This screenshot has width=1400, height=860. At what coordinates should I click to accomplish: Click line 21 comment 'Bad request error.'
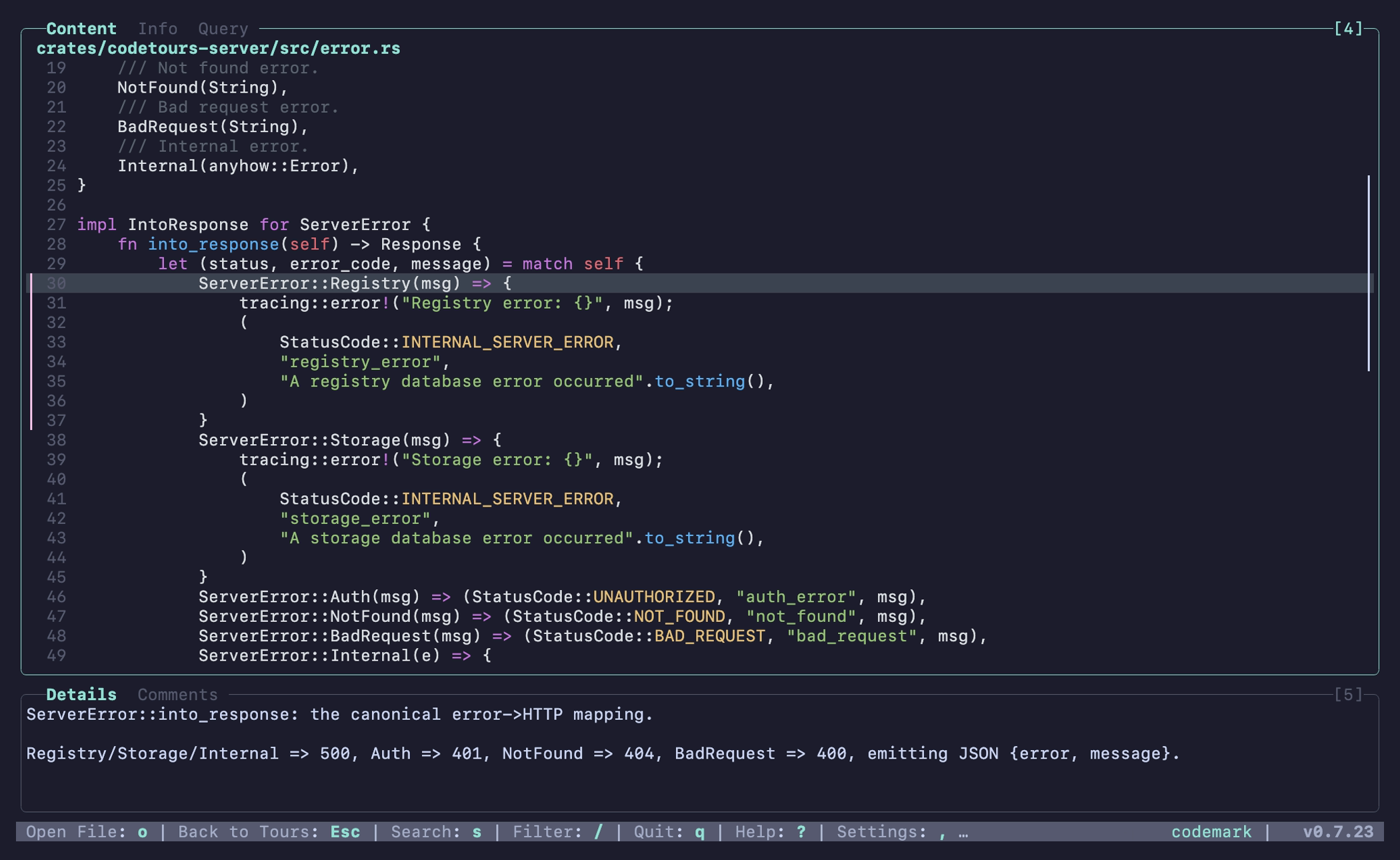[228, 107]
